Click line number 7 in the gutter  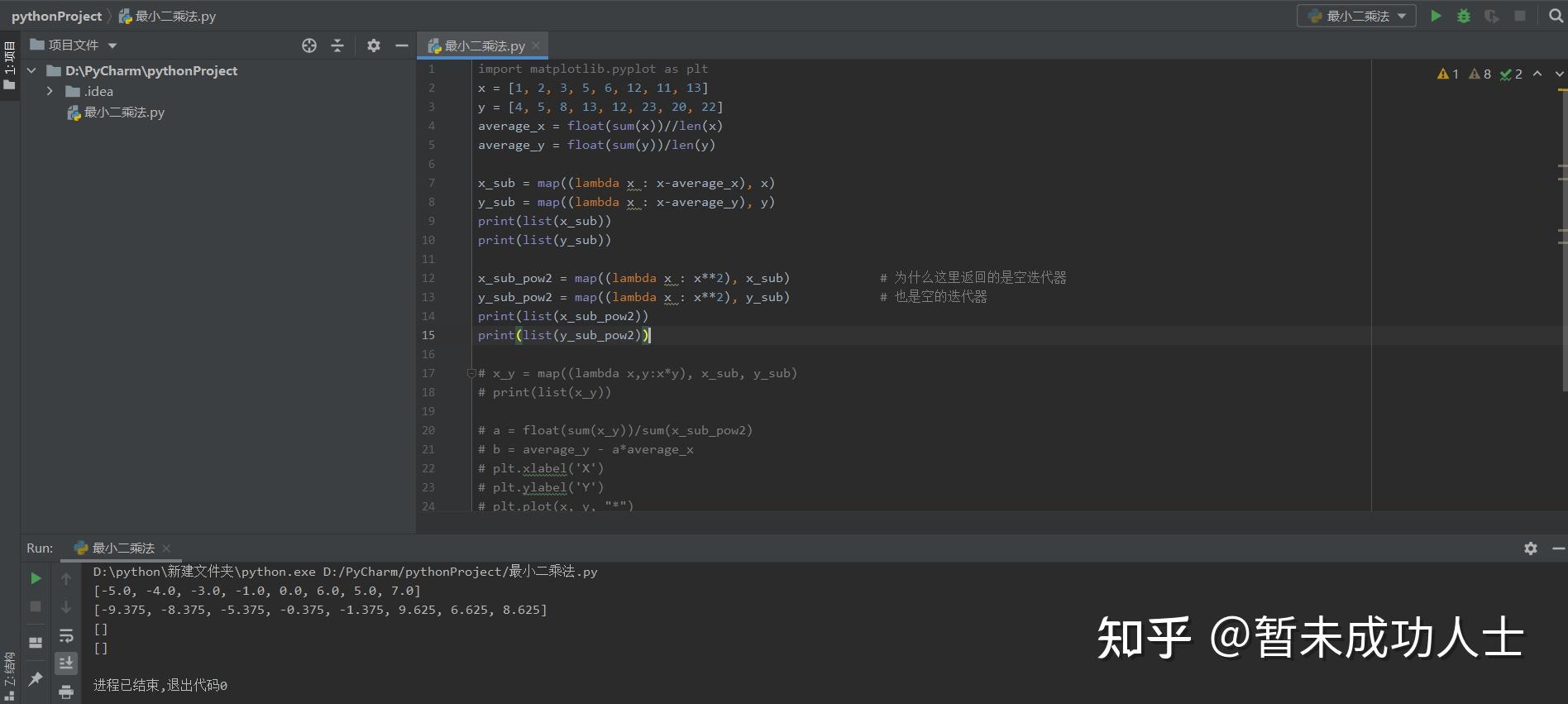coord(431,183)
